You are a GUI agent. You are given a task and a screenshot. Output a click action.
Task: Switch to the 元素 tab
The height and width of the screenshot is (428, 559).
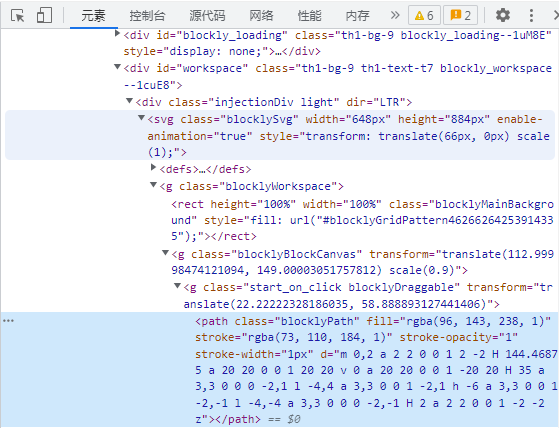[93, 16]
